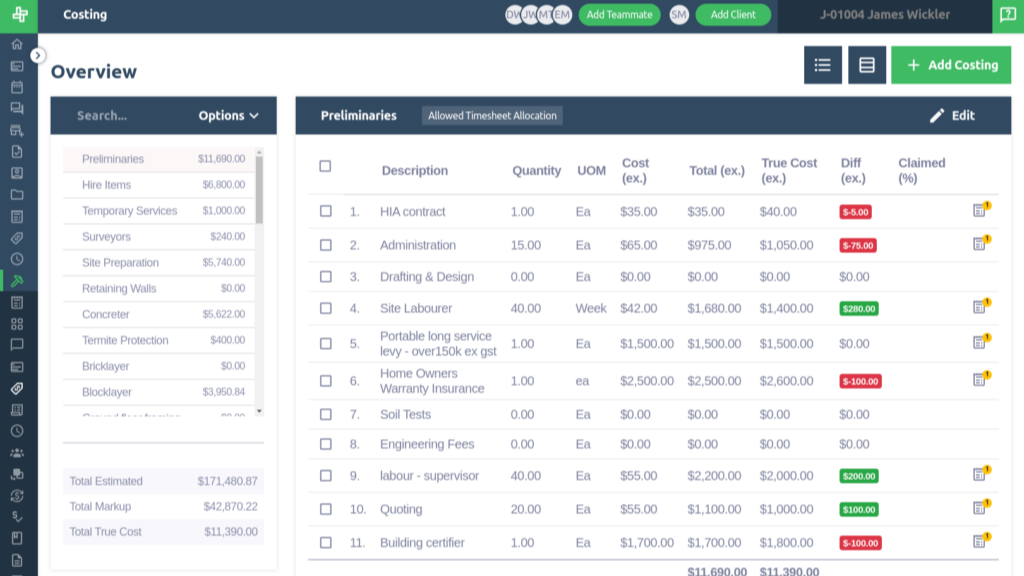Click the pencil Edit icon
Screen dimensions: 1024x576
click(x=937, y=116)
